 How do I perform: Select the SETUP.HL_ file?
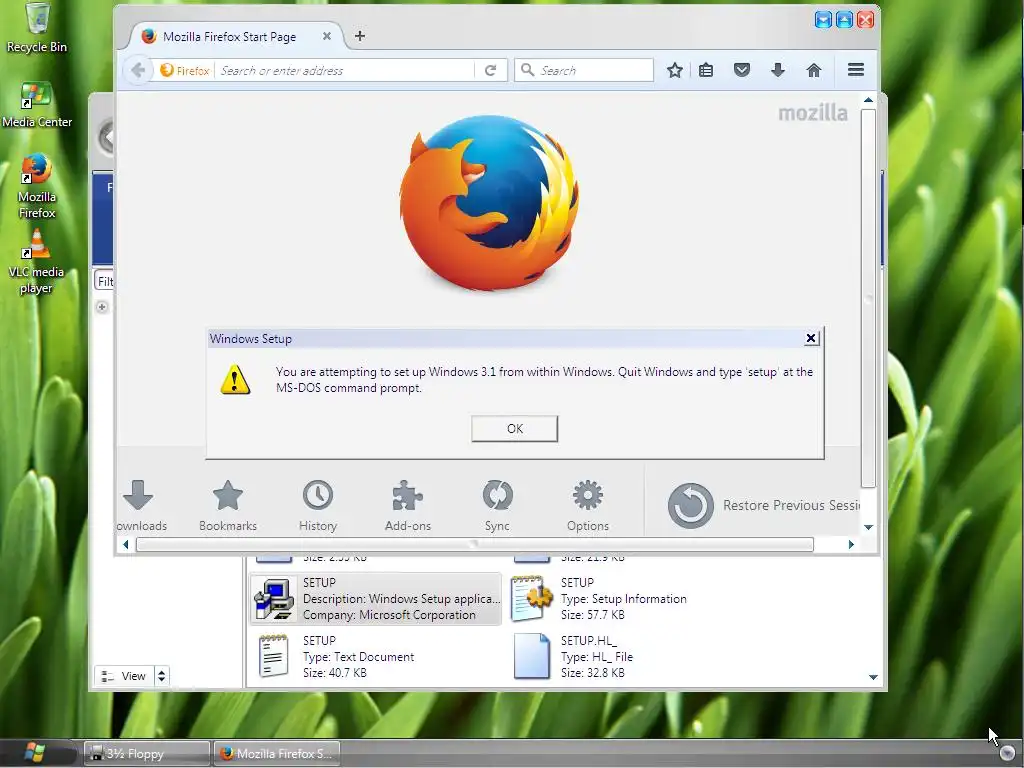tap(573, 657)
